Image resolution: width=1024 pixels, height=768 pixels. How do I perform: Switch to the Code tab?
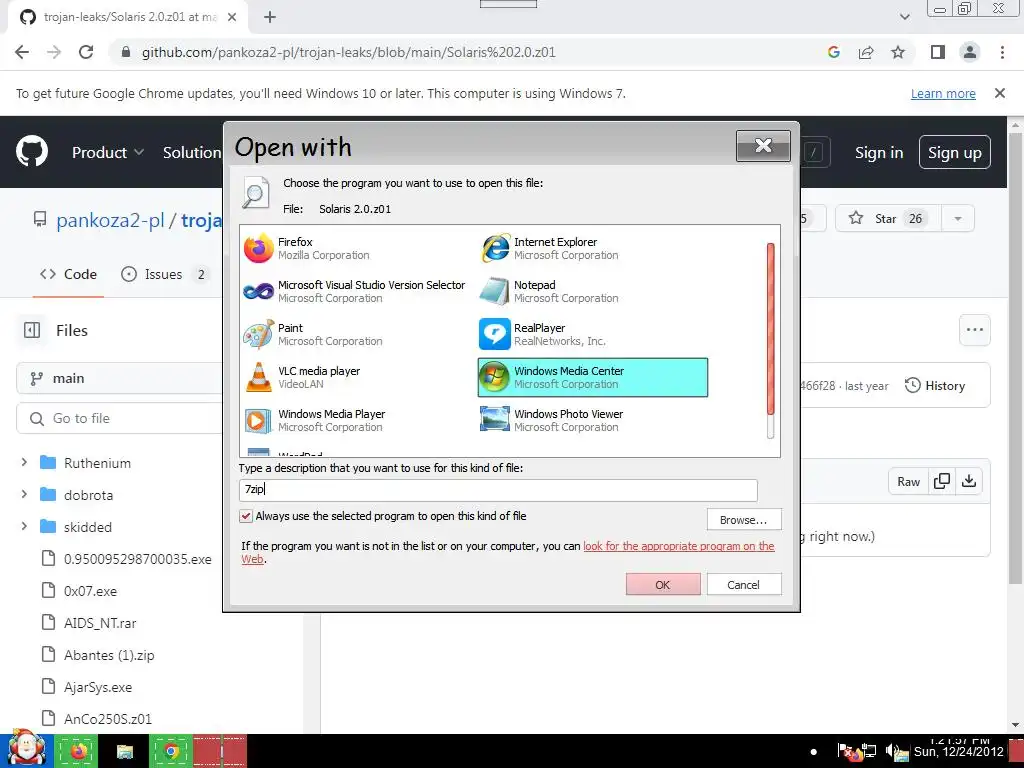click(69, 274)
